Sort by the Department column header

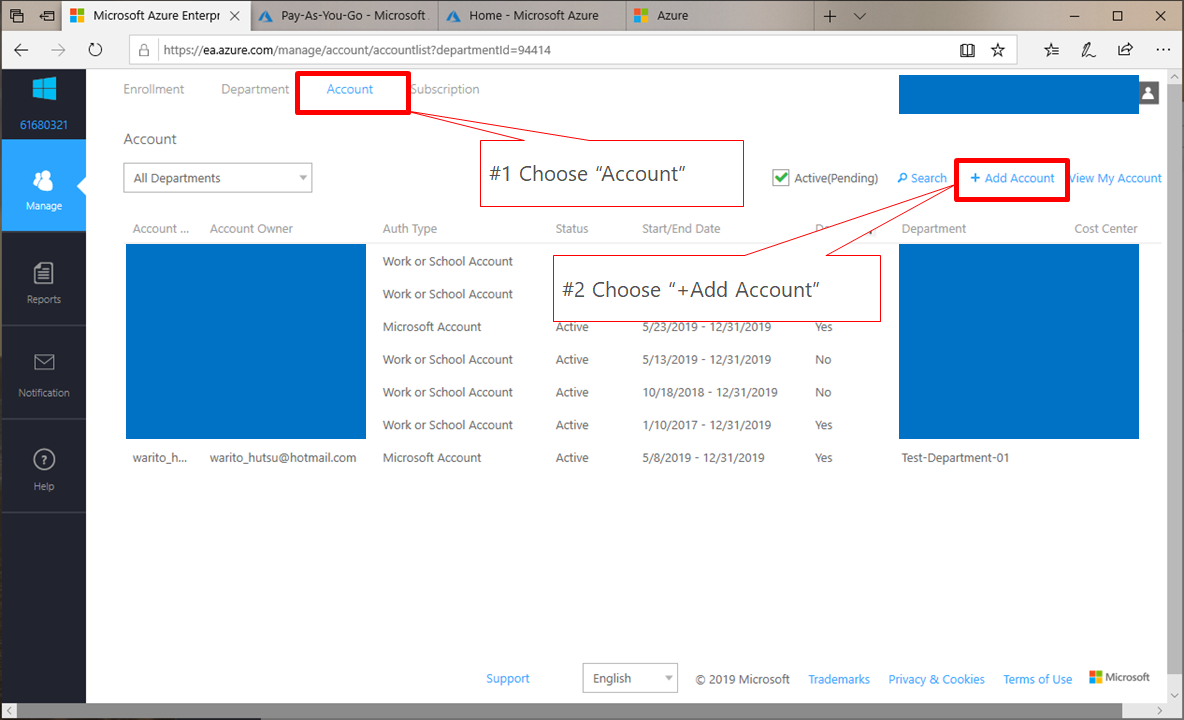coord(933,229)
